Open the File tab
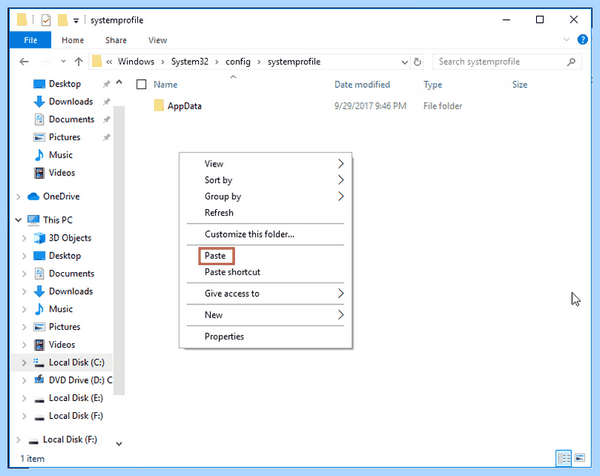Image resolution: width=600 pixels, height=476 pixels. click(x=30, y=40)
